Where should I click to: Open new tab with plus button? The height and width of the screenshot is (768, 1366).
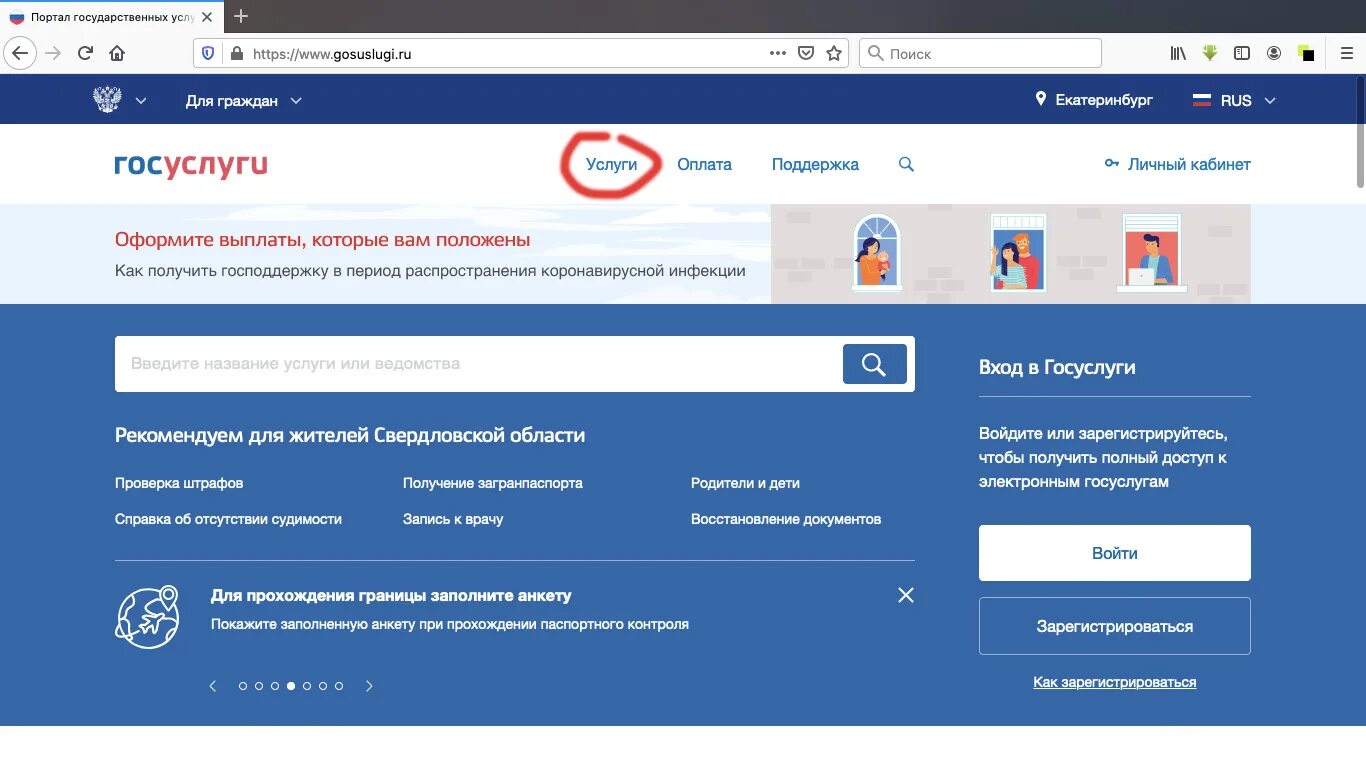tap(241, 16)
